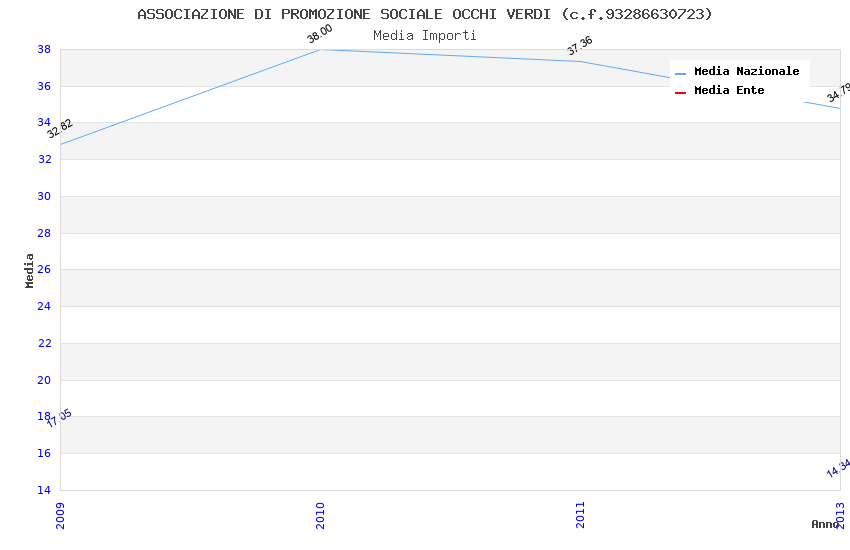Click the x-axis title Anno
The height and width of the screenshot is (550, 850).
point(825,524)
